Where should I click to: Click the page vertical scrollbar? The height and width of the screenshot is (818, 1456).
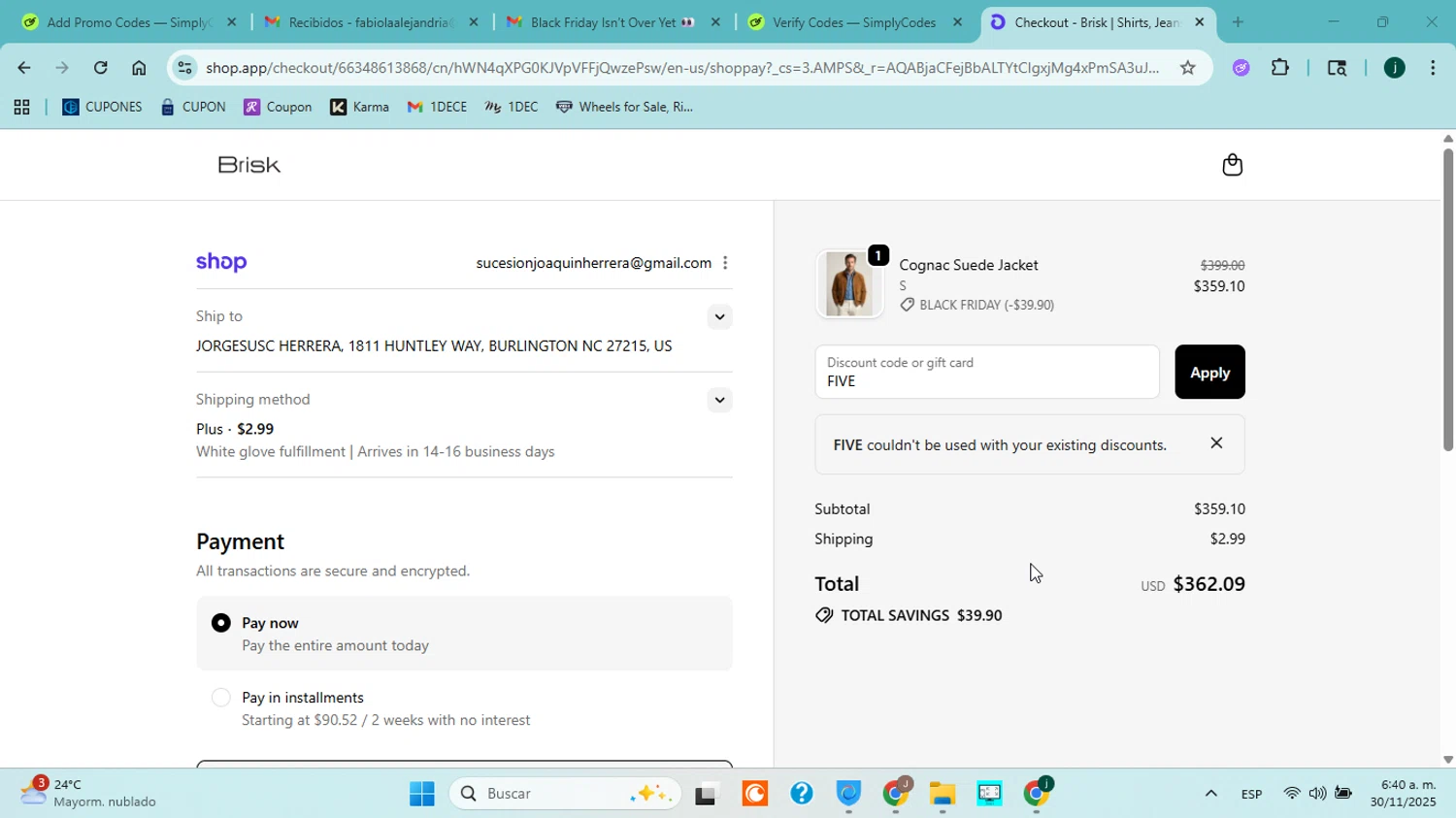[1447, 300]
